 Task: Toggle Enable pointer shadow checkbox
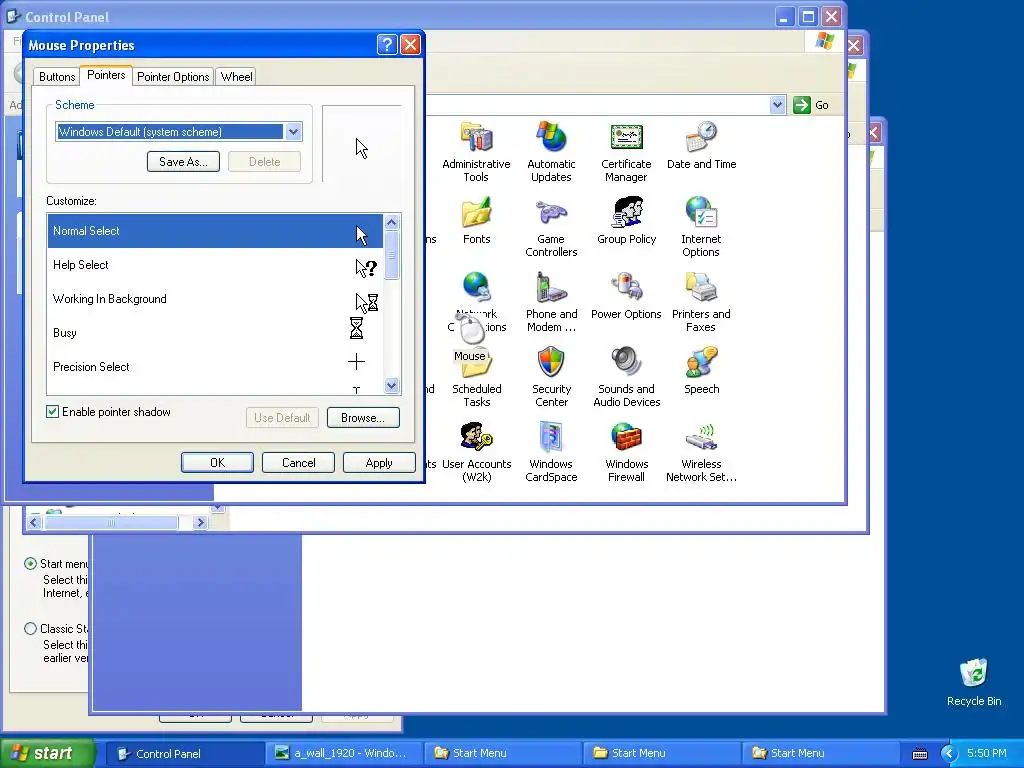[x=52, y=411]
